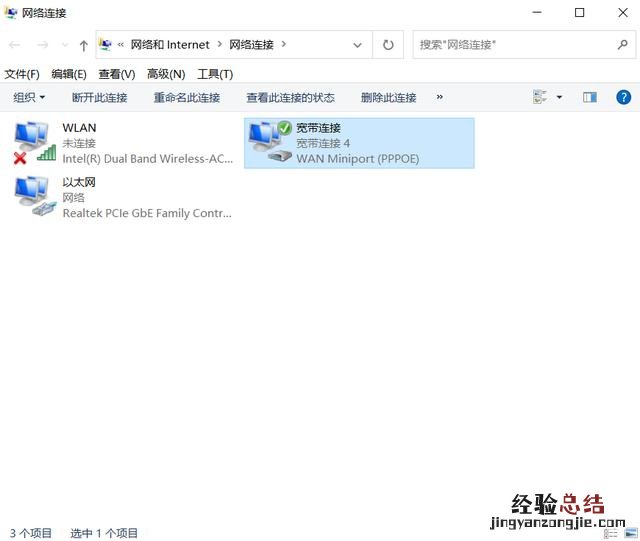Go up one folder level

84,45
